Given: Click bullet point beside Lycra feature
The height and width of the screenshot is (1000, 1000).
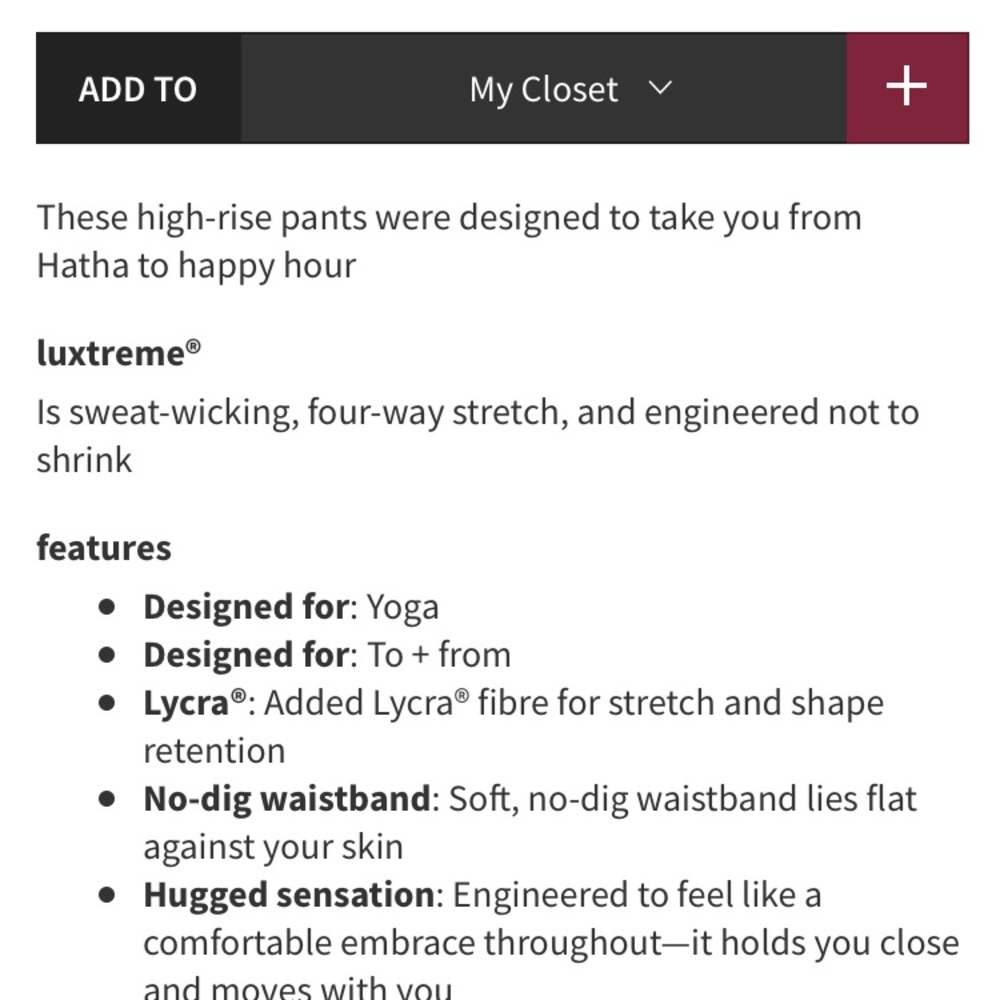Looking at the screenshot, I should (107, 703).
